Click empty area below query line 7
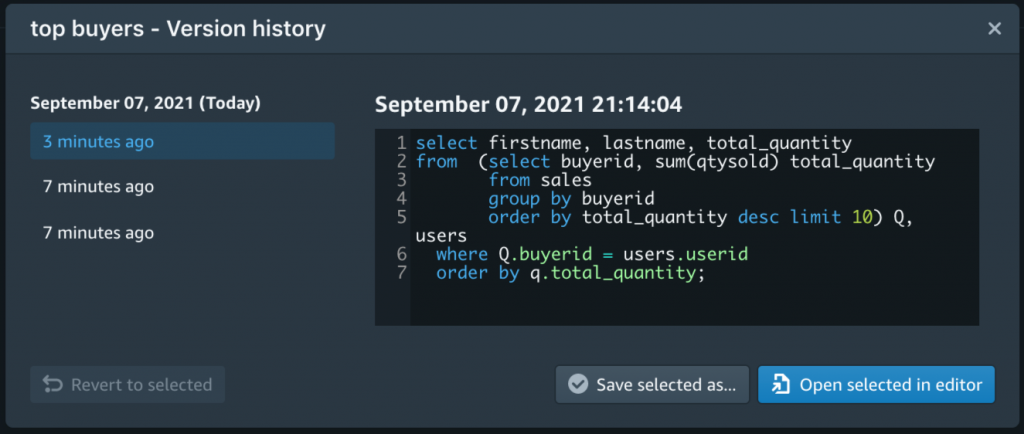Image resolution: width=1024 pixels, height=434 pixels. [x=694, y=303]
